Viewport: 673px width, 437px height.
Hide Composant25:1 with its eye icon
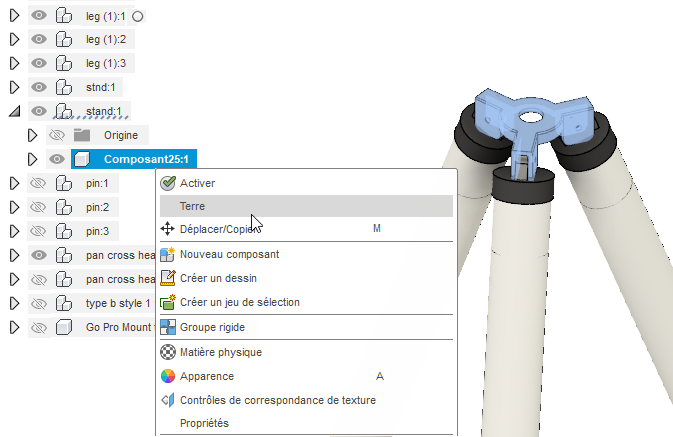tap(57, 160)
